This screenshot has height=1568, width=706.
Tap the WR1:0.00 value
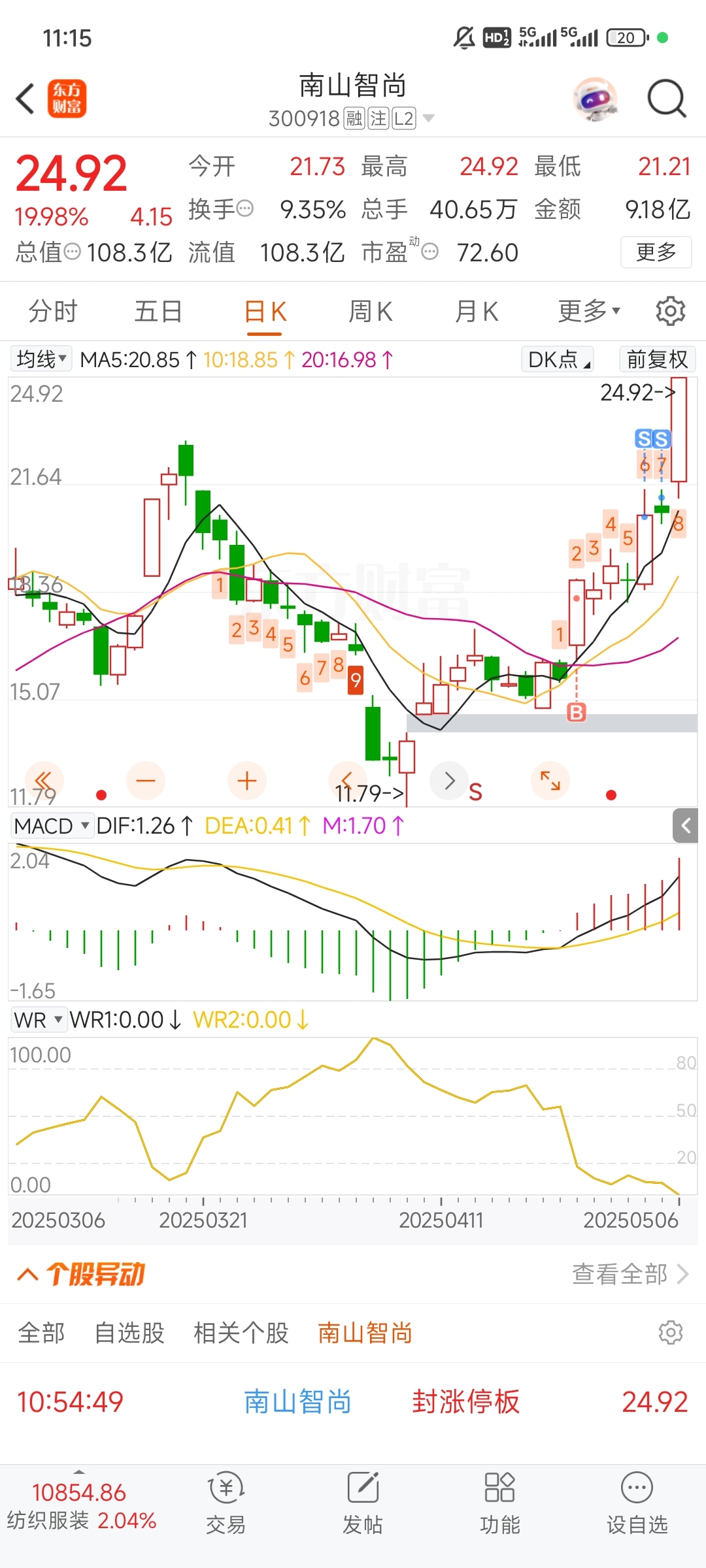click(x=125, y=1020)
